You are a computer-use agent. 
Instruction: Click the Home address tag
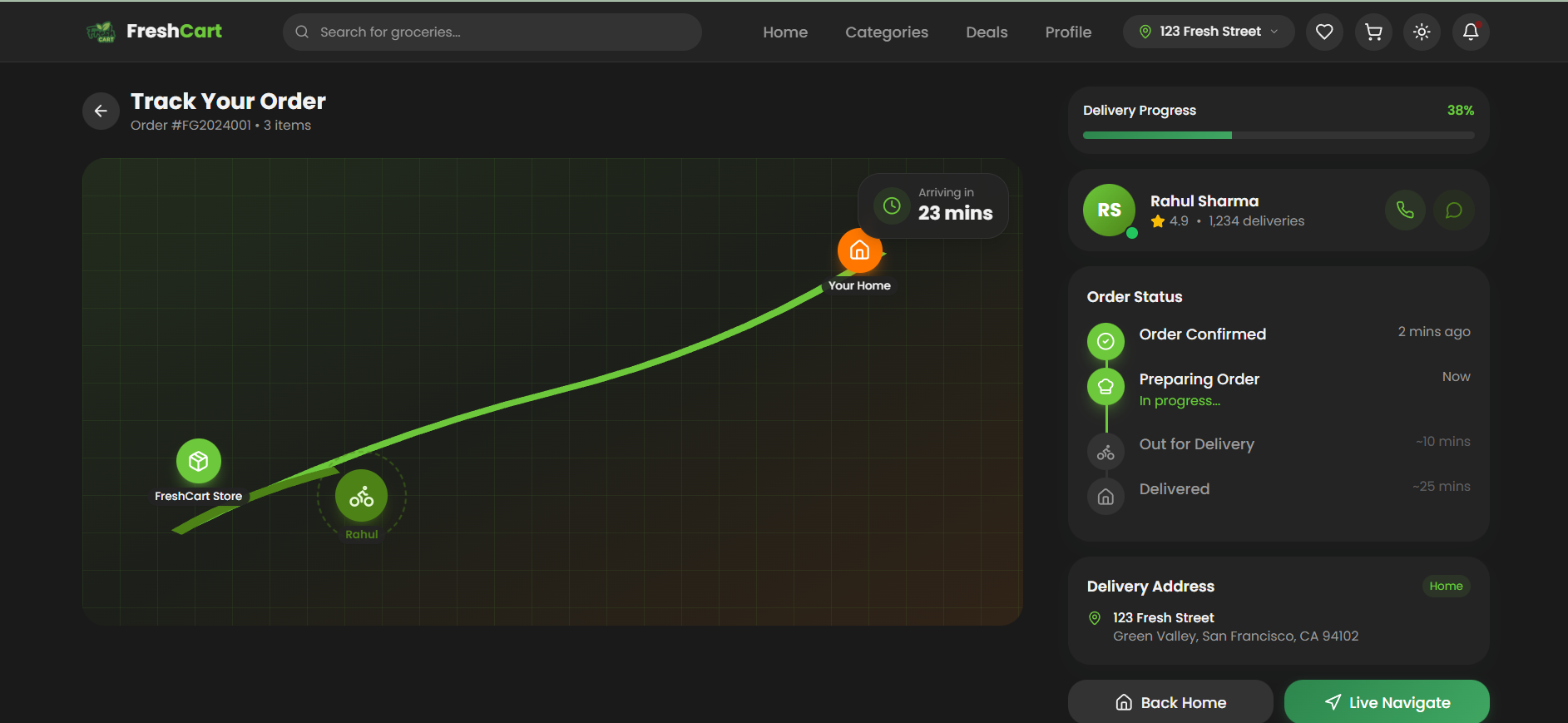[x=1446, y=587]
